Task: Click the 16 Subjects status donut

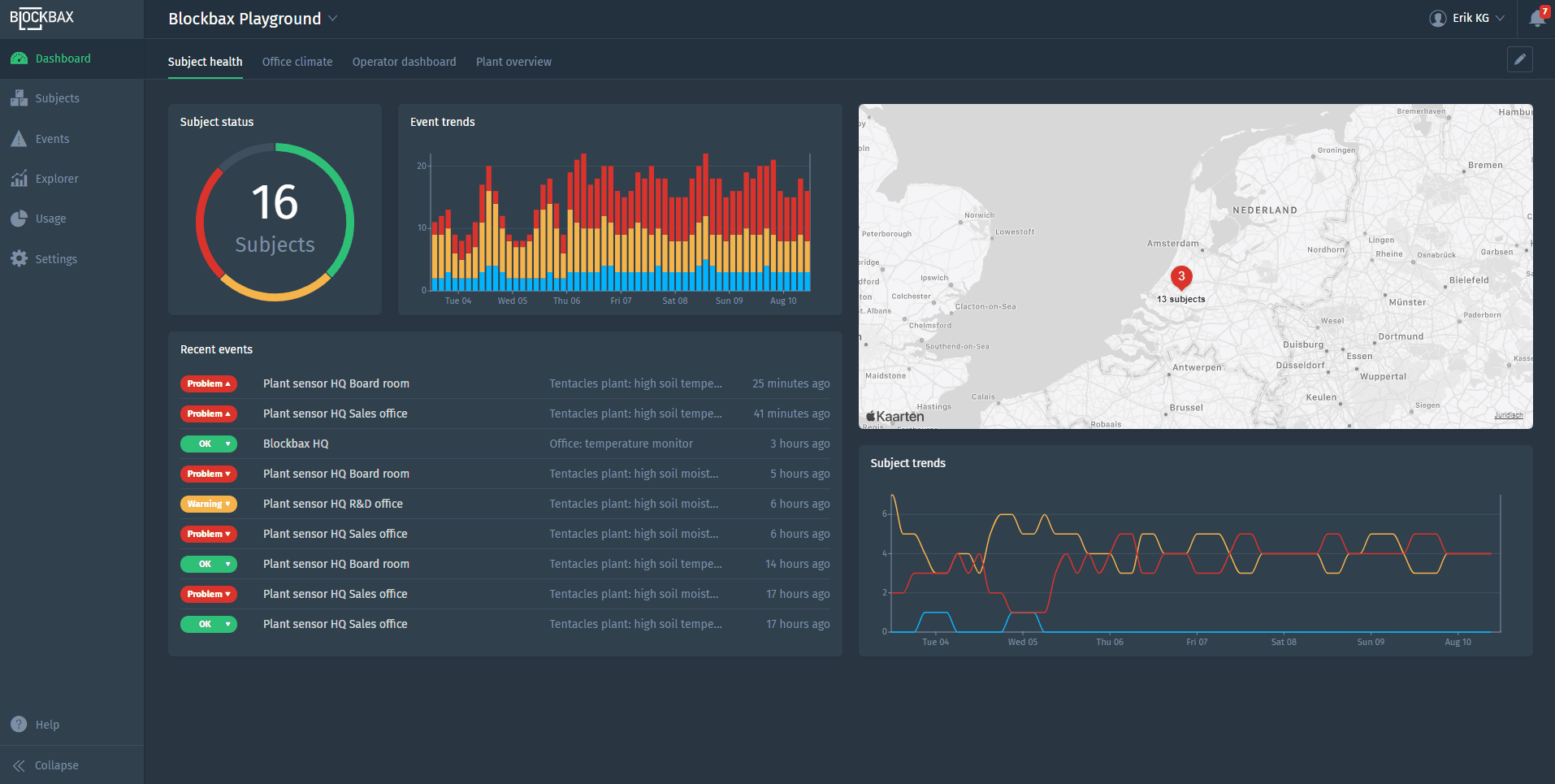Action: click(275, 222)
